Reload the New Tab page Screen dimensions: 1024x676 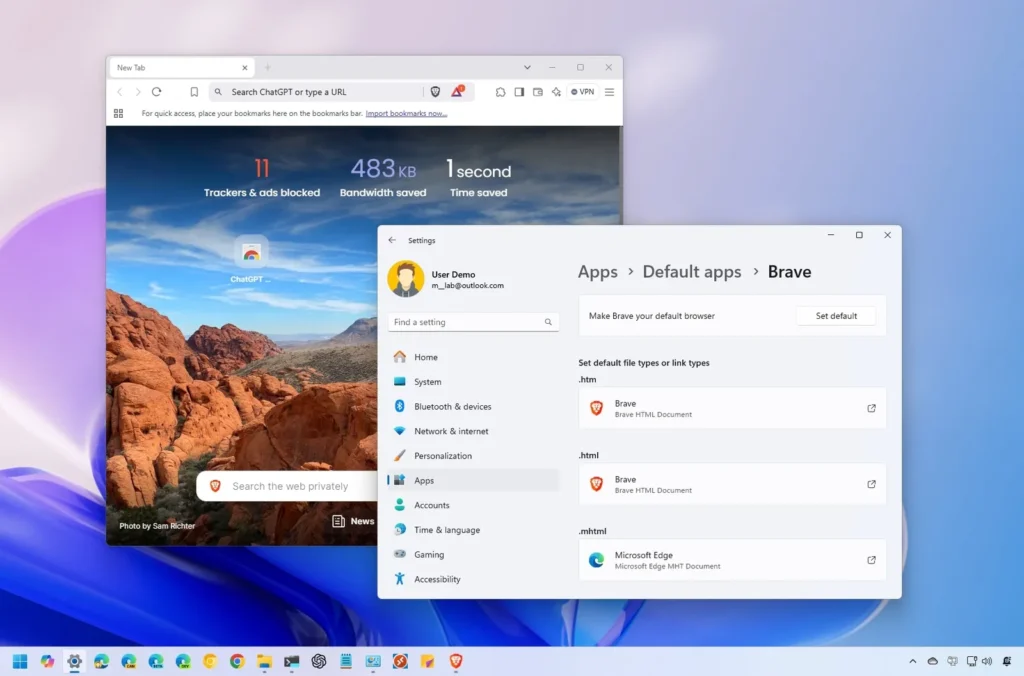[156, 91]
